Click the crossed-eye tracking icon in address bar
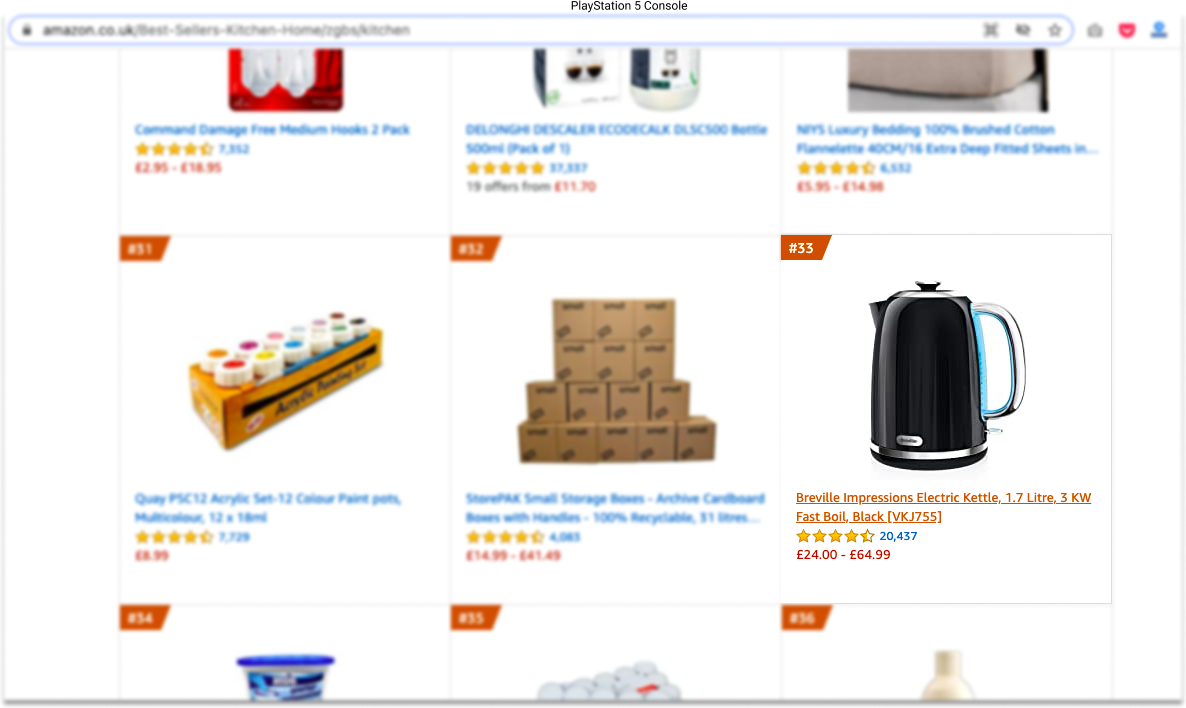The width and height of the screenshot is (1186, 708). 1023,30
